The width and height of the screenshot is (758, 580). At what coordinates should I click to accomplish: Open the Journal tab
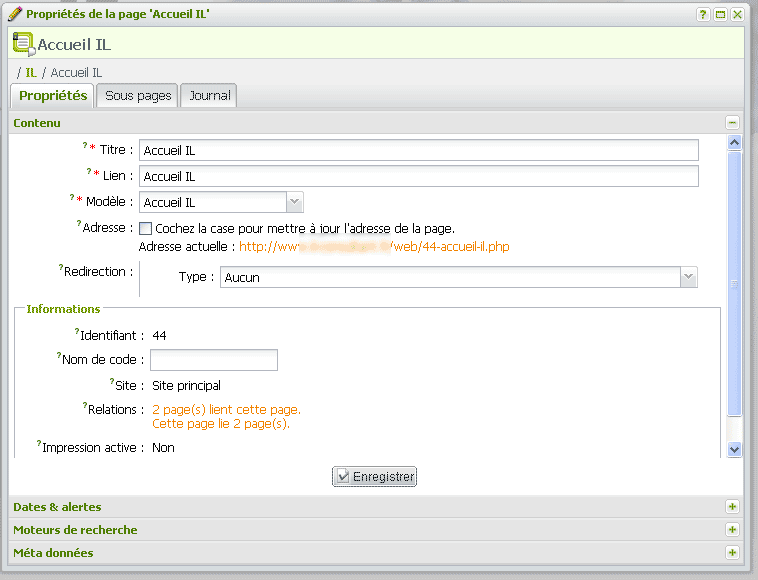point(210,96)
